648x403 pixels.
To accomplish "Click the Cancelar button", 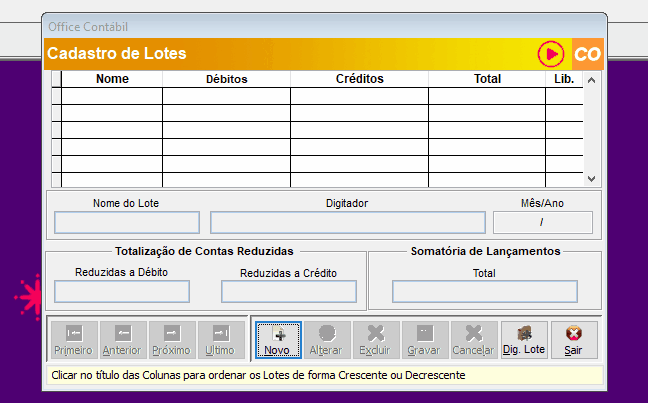I will click(474, 340).
